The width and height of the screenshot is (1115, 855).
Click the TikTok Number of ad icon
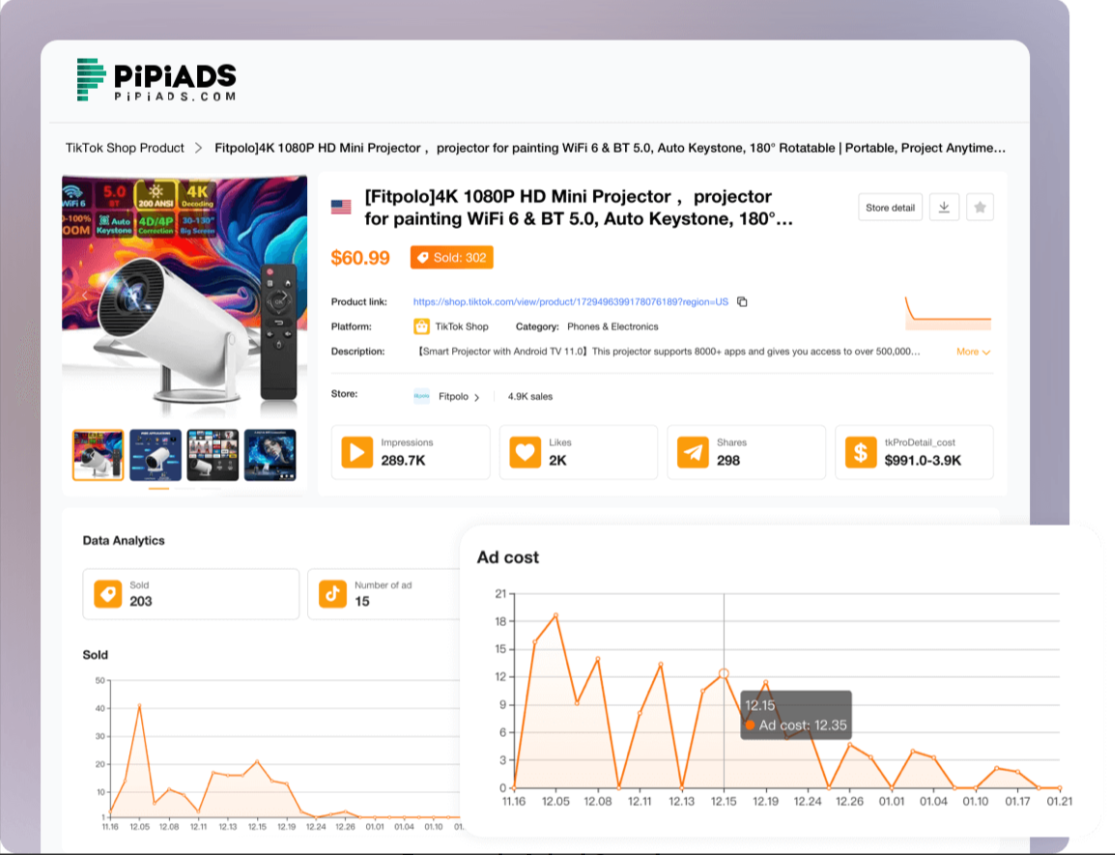[333, 593]
